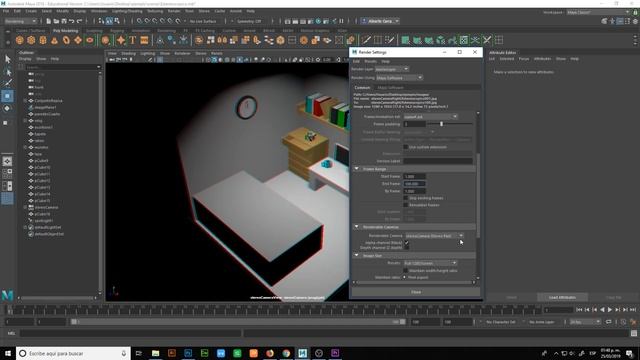This screenshot has height=360, width=640.
Task: Open the Outliner Display menu
Action: click(25, 59)
